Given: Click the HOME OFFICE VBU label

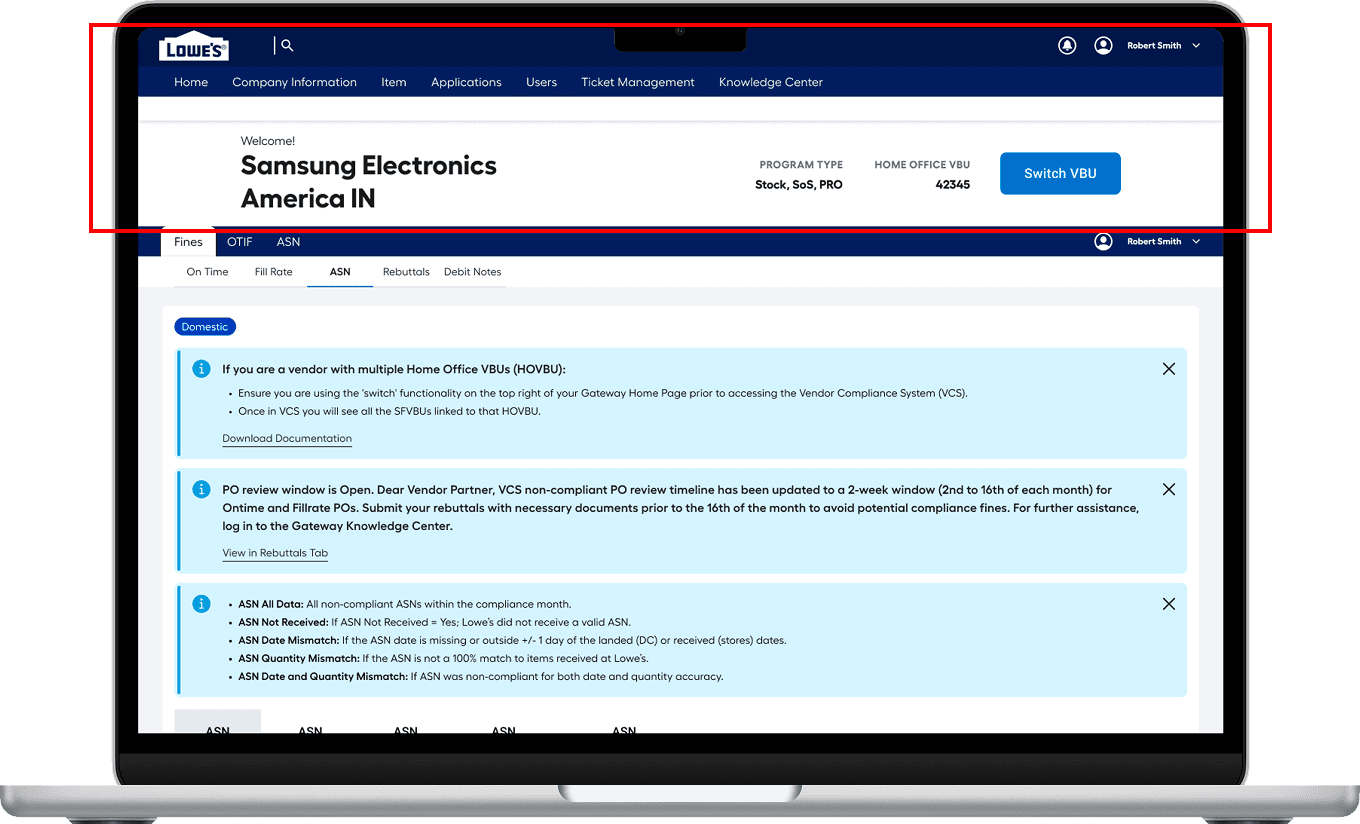Looking at the screenshot, I should (x=922, y=165).
